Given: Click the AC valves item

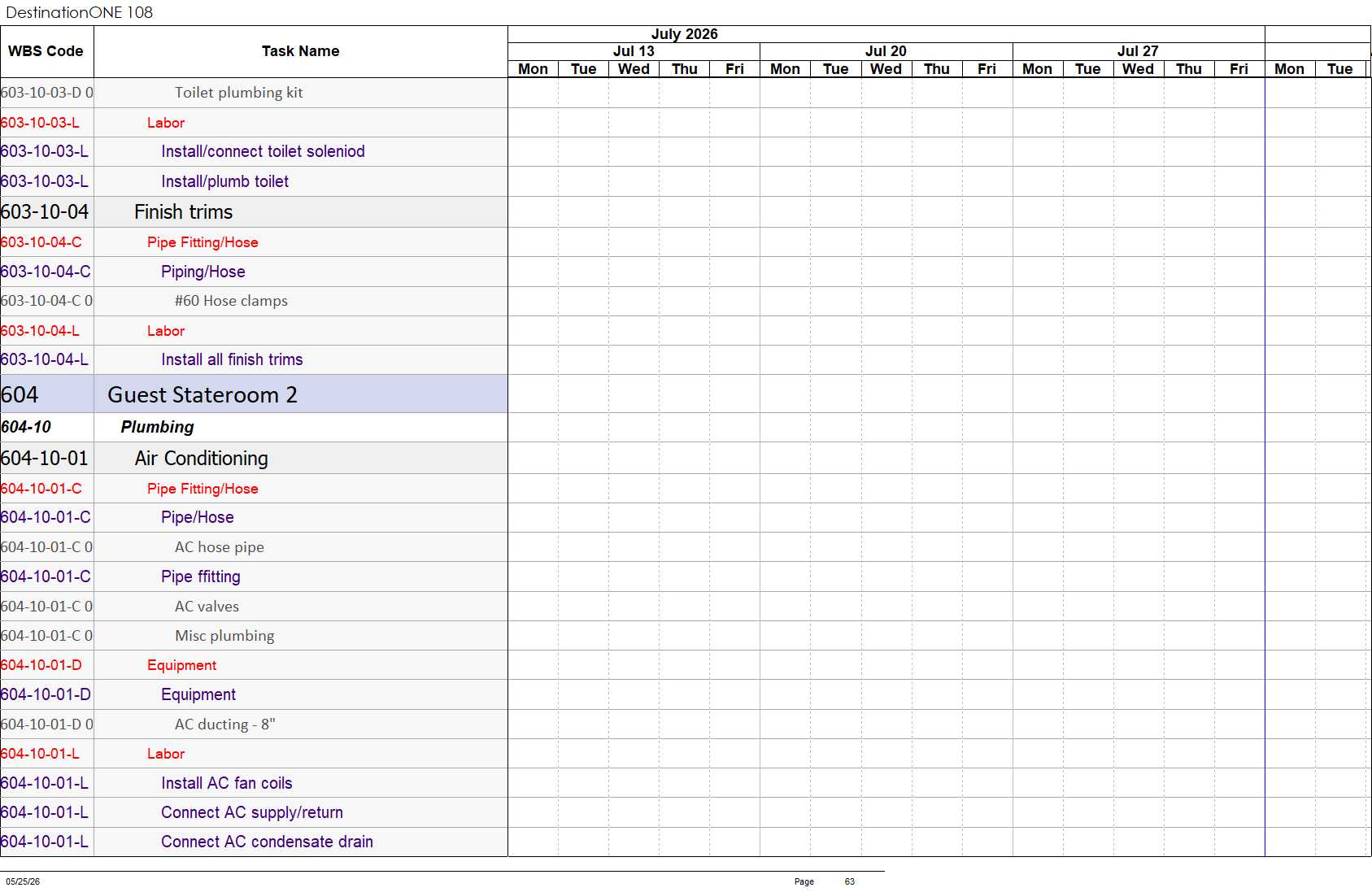Looking at the screenshot, I should pos(207,607).
